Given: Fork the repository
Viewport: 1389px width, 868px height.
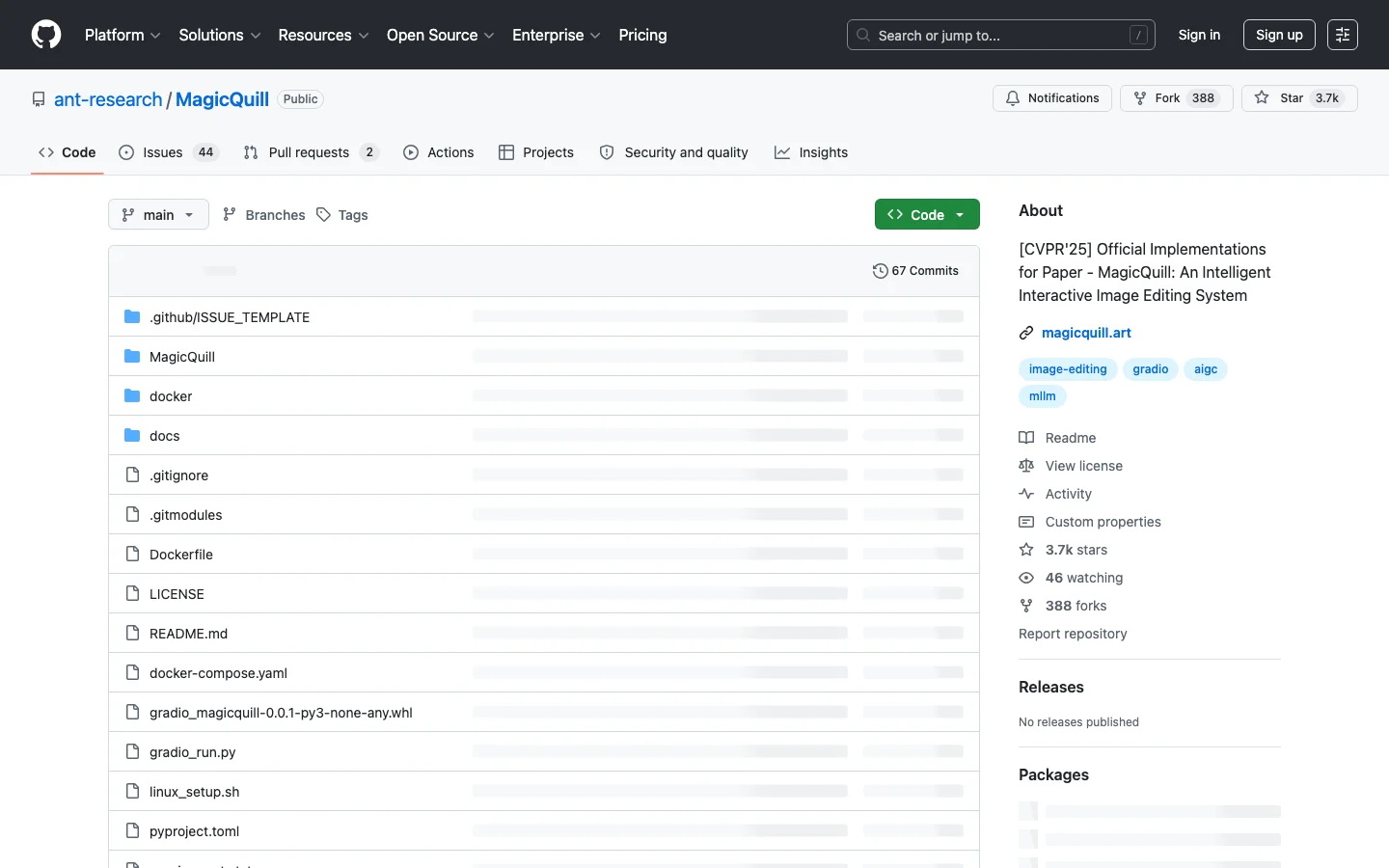Looking at the screenshot, I should click(1176, 98).
